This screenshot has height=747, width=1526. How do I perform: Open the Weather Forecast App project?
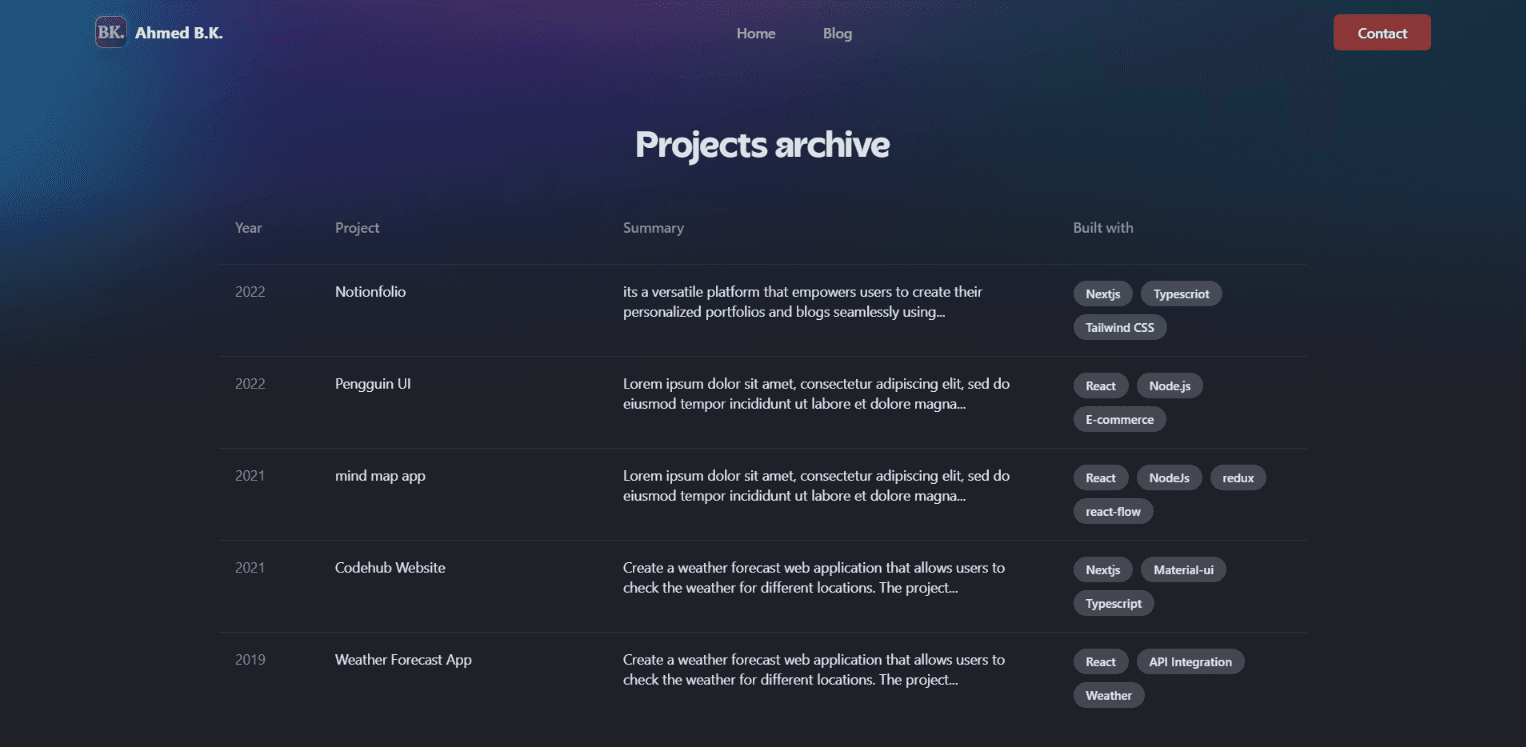[x=403, y=660]
